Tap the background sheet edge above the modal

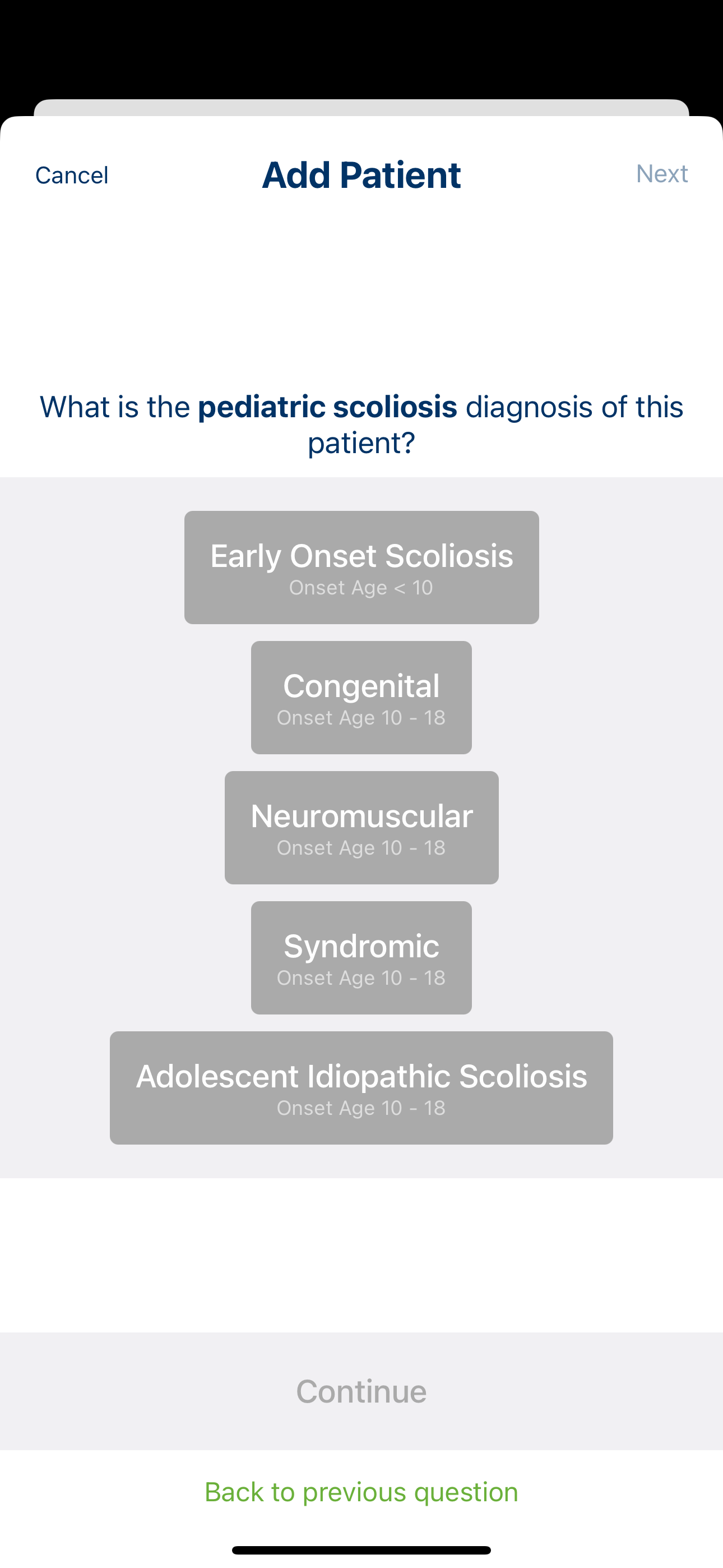361,107
